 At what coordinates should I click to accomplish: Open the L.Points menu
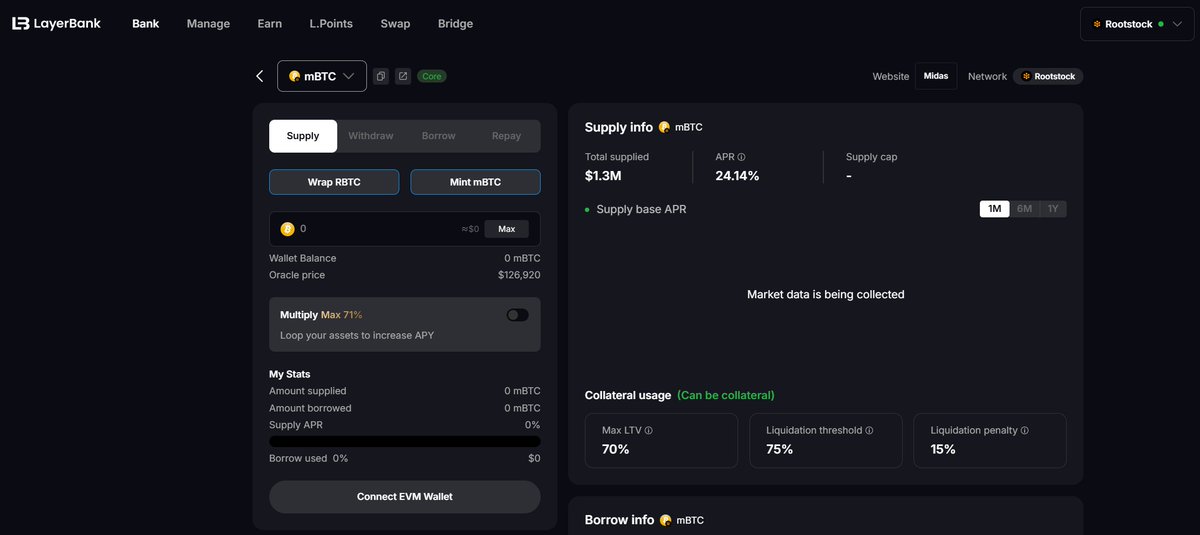[331, 24]
